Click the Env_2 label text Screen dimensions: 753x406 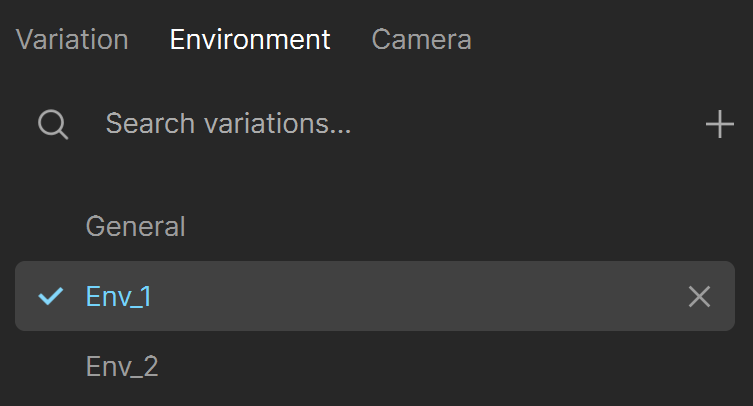121,367
